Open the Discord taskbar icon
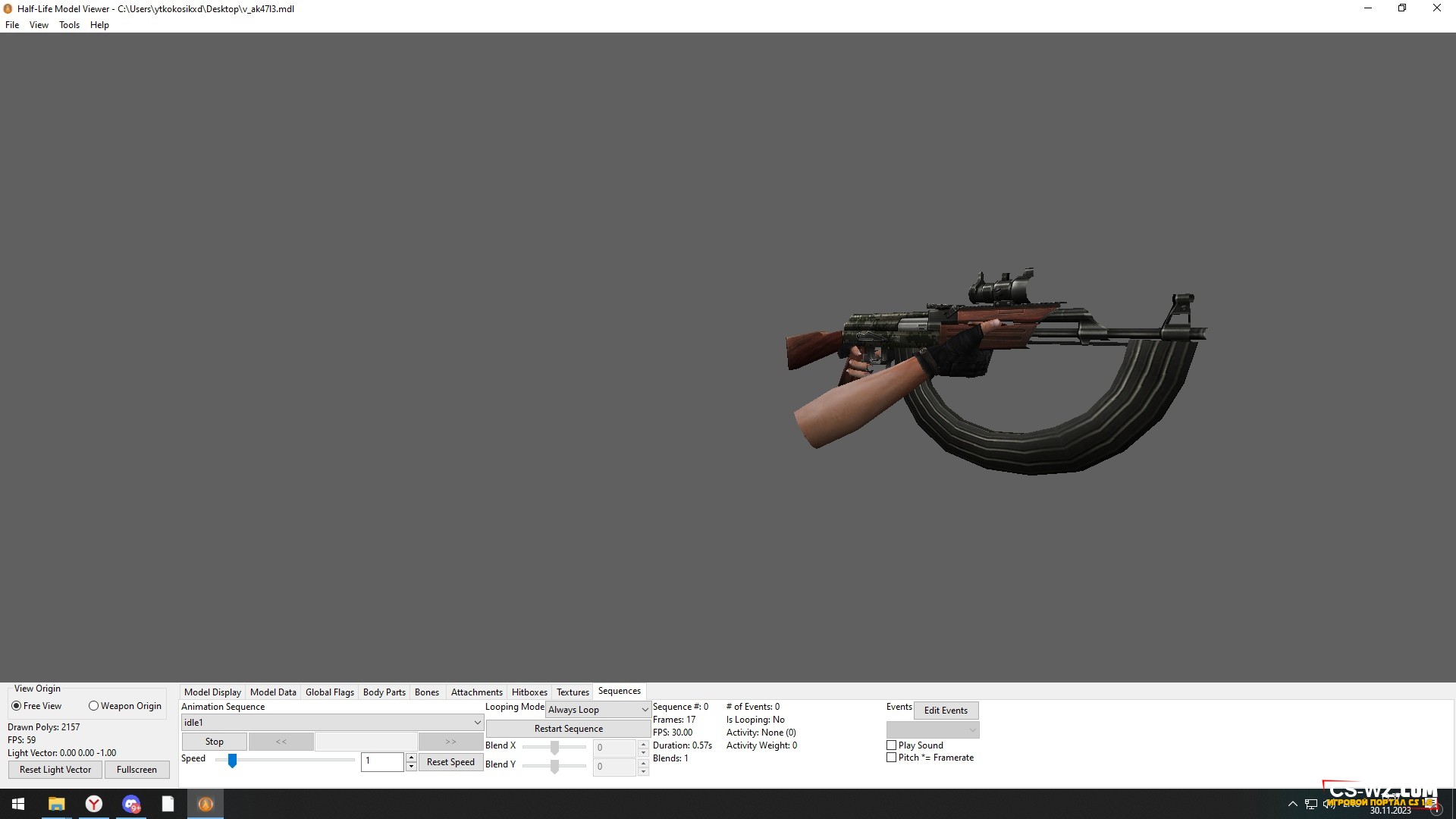Image resolution: width=1456 pixels, height=819 pixels. (131, 804)
